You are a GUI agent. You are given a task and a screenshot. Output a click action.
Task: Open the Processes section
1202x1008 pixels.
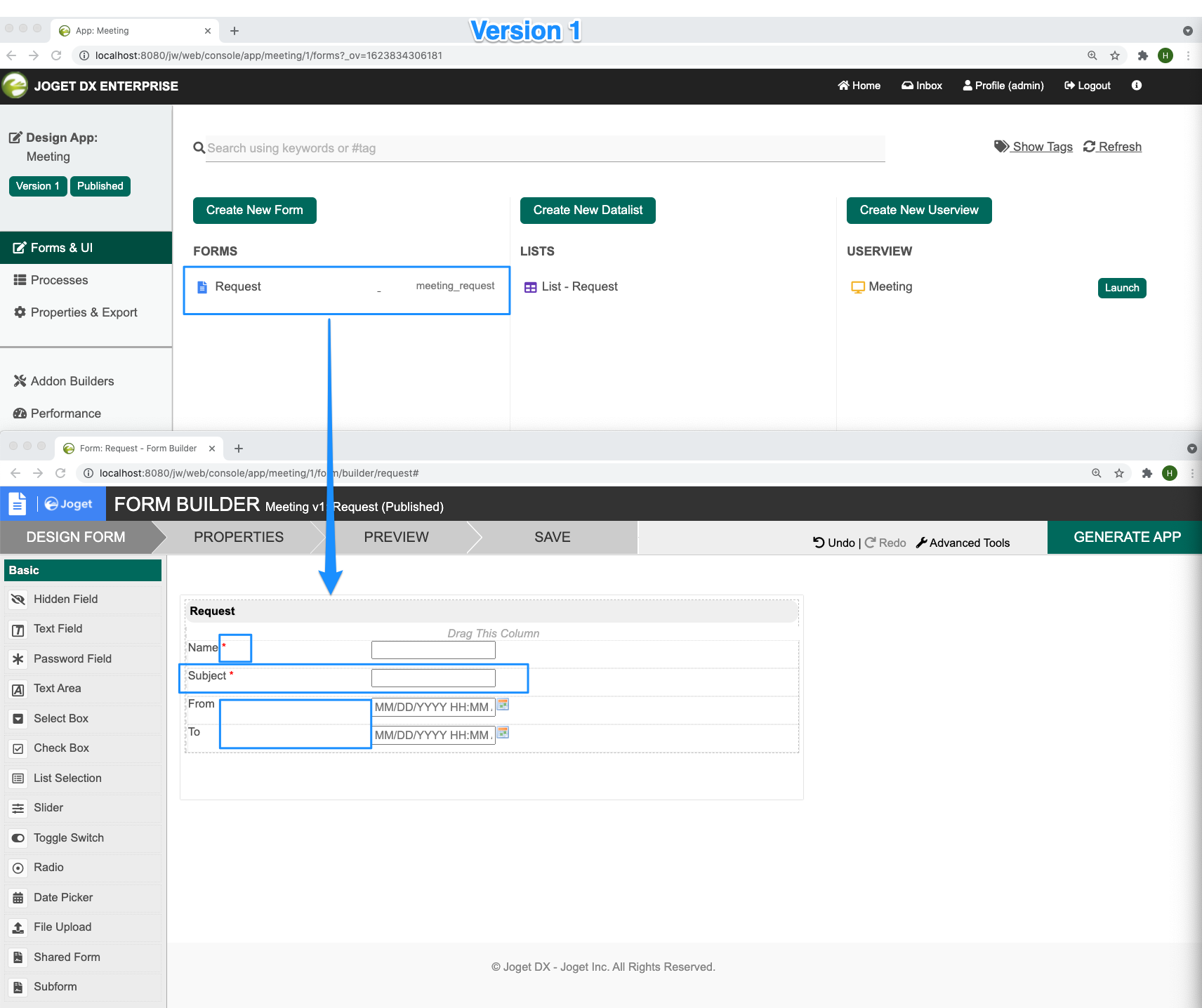pyautogui.click(x=86, y=280)
